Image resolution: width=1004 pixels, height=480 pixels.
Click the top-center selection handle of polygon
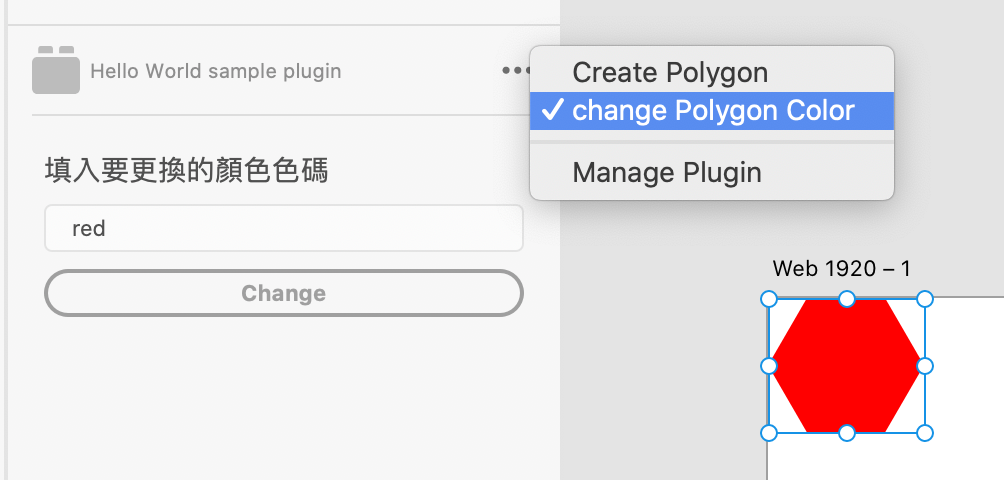[846, 299]
